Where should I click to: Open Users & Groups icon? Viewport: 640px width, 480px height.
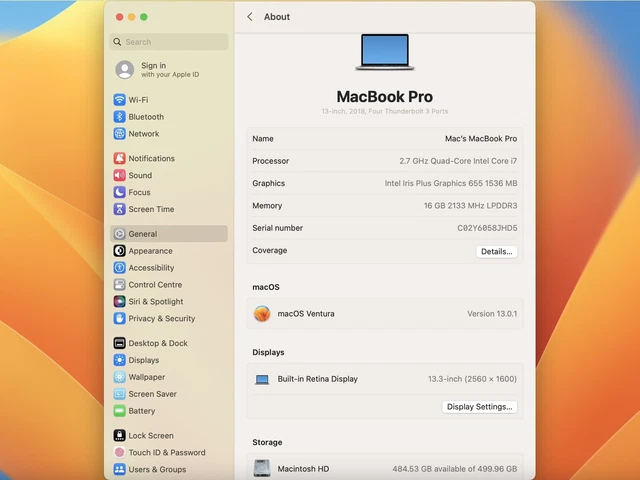point(119,469)
